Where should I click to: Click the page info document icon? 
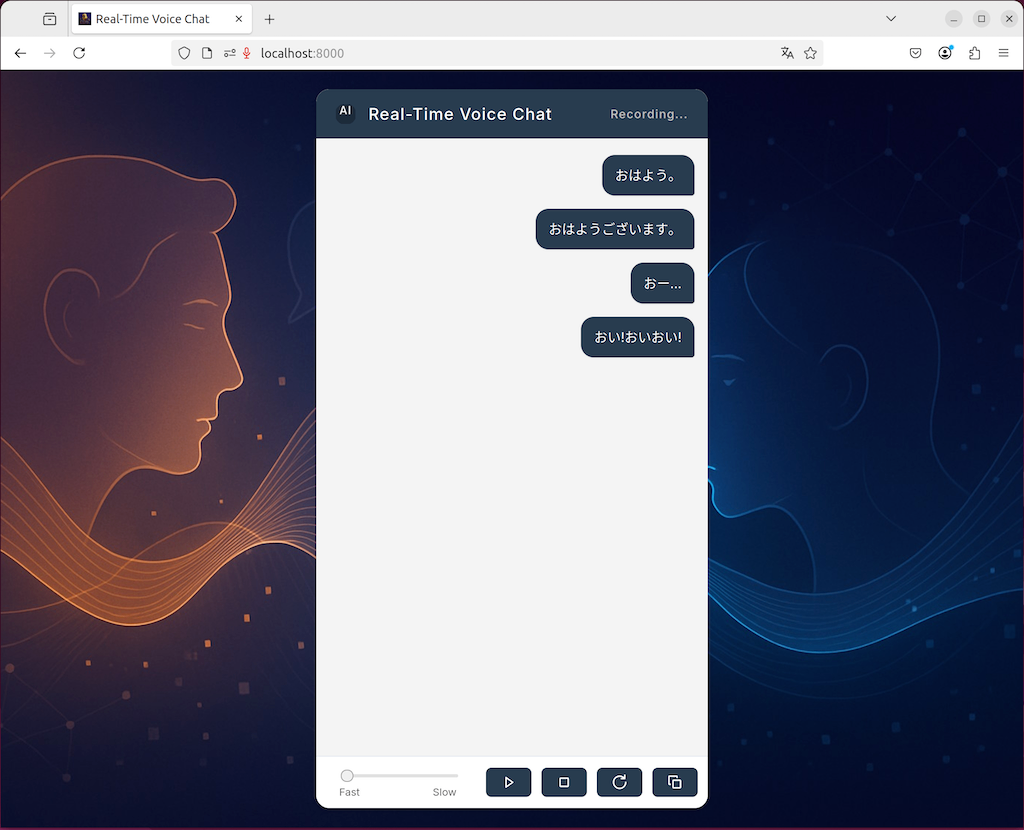207,54
